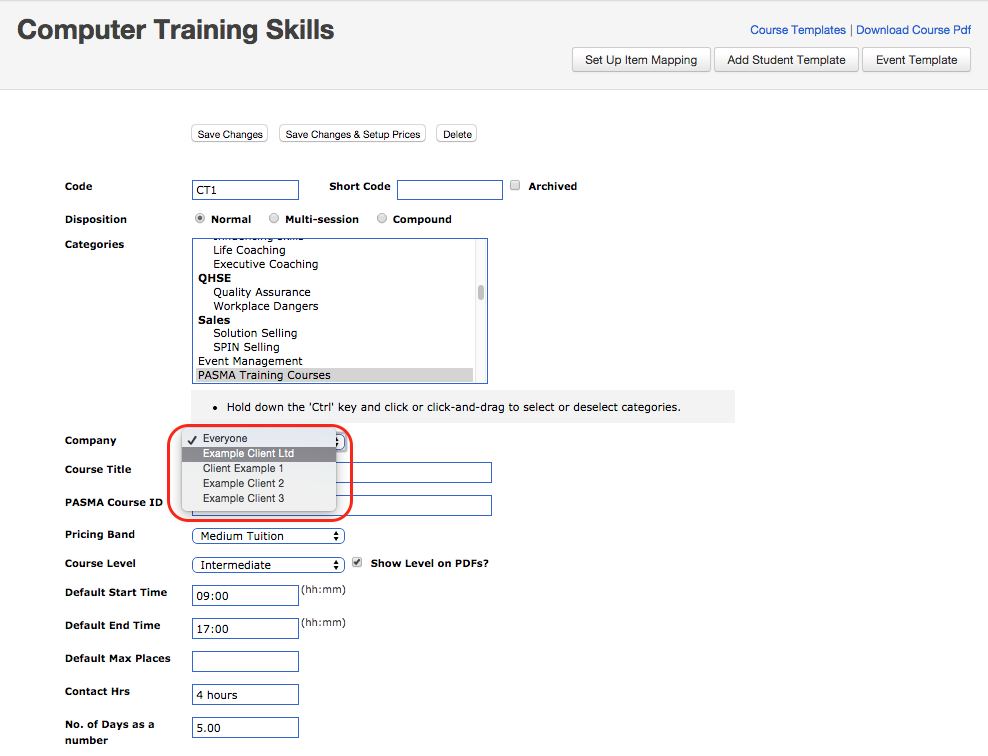The height and width of the screenshot is (756, 988).
Task: Click the PASMA Course ID input field
Action: (x=414, y=505)
